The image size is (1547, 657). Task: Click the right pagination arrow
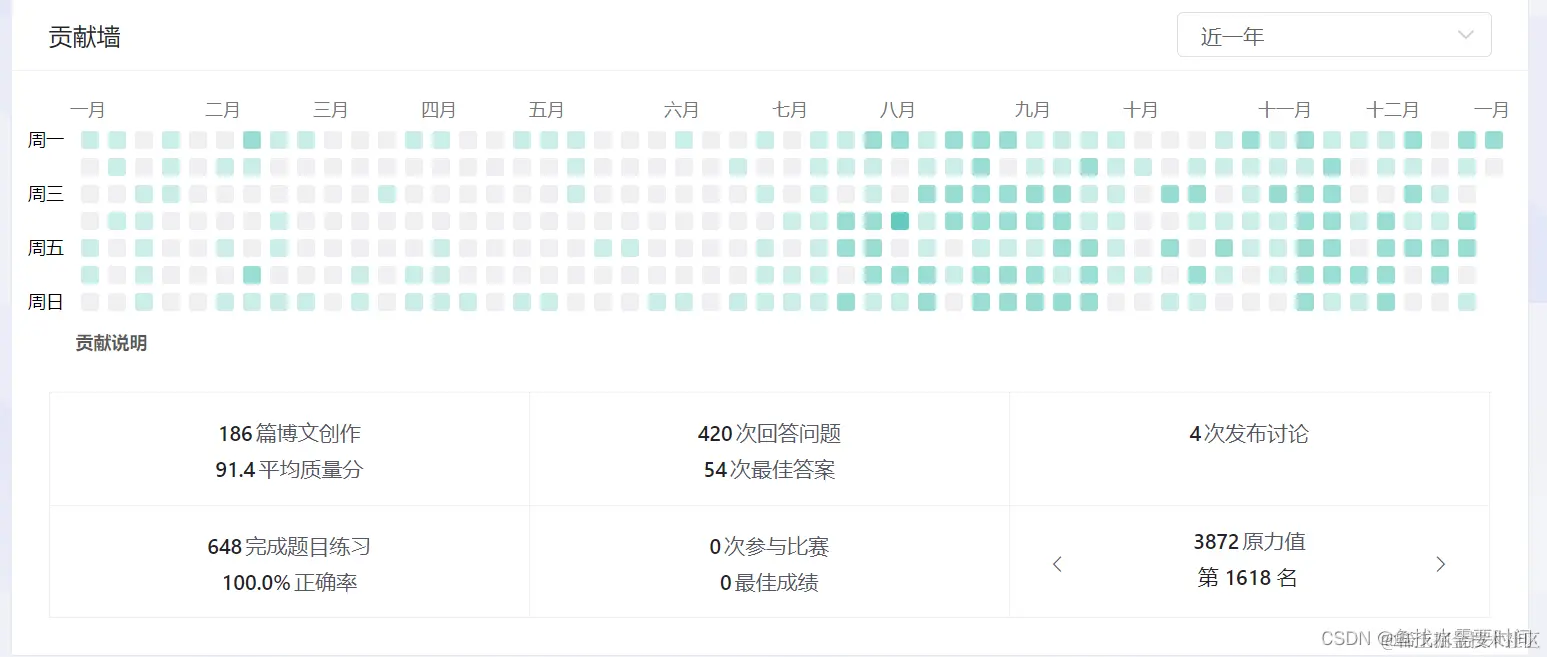[1440, 563]
